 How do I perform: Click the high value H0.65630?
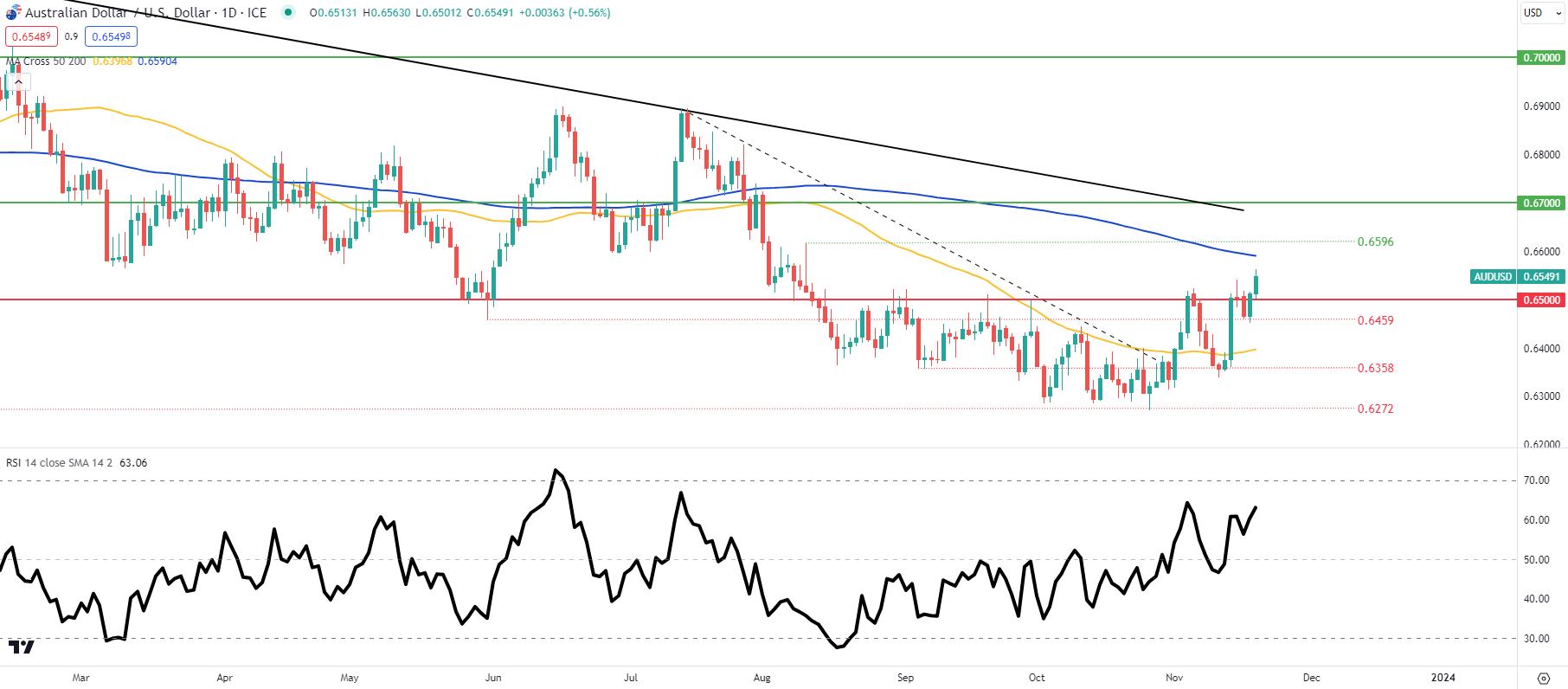pos(386,13)
